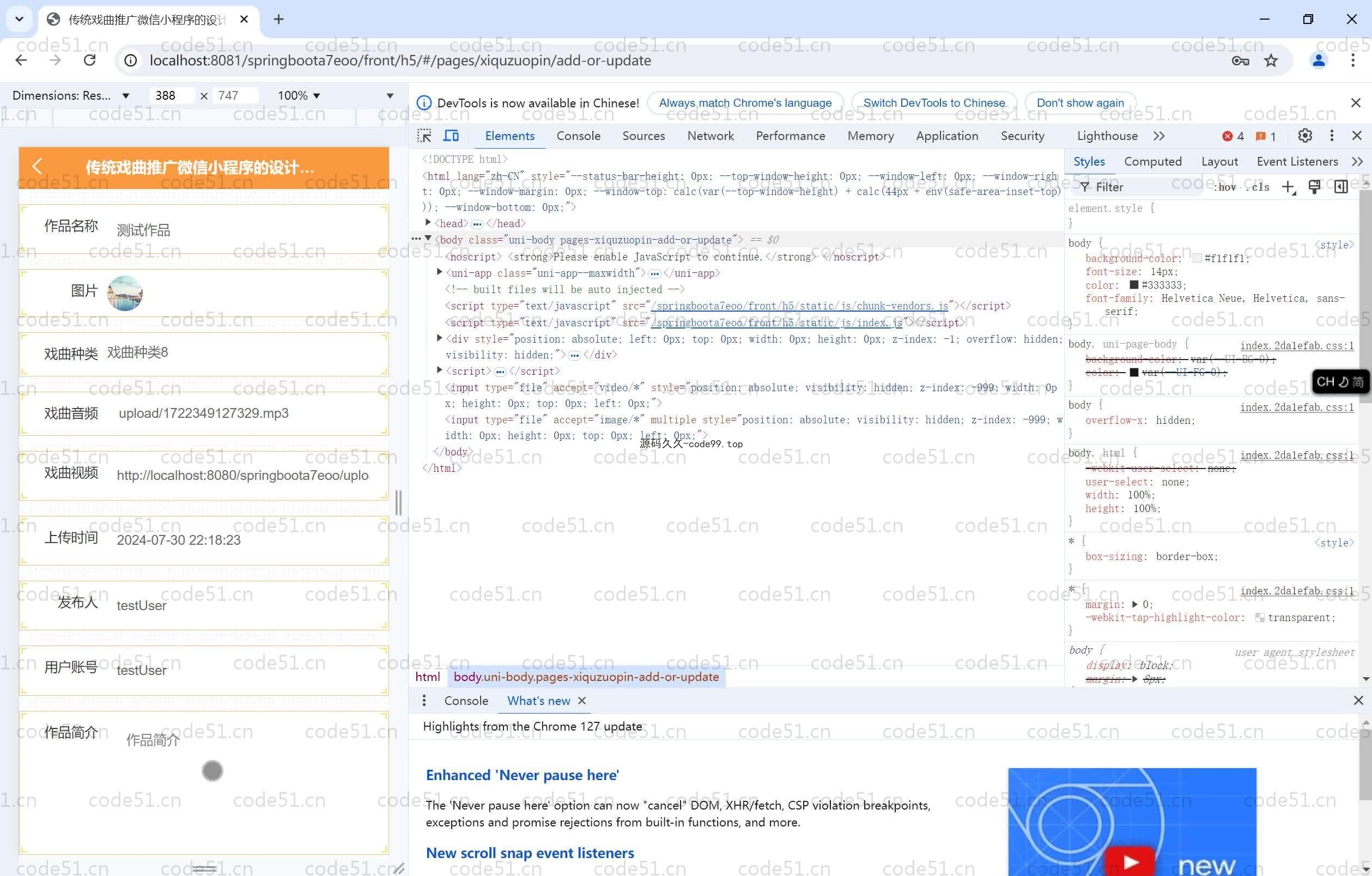Viewport: 1372px width, 876px height.
Task: Show more Styles pane tabs chevron
Action: click(x=1357, y=162)
